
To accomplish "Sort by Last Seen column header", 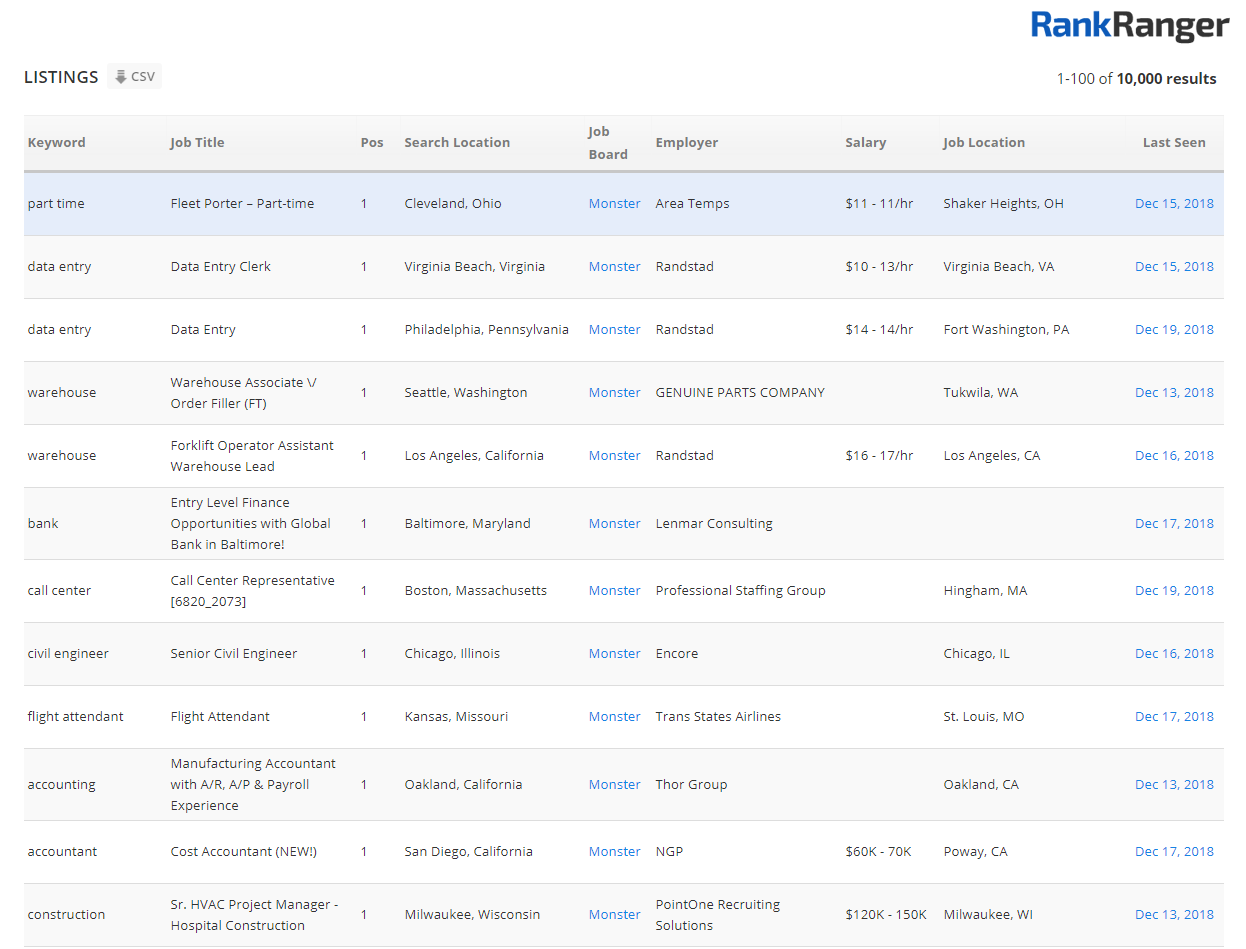I will pyautogui.click(x=1174, y=143).
